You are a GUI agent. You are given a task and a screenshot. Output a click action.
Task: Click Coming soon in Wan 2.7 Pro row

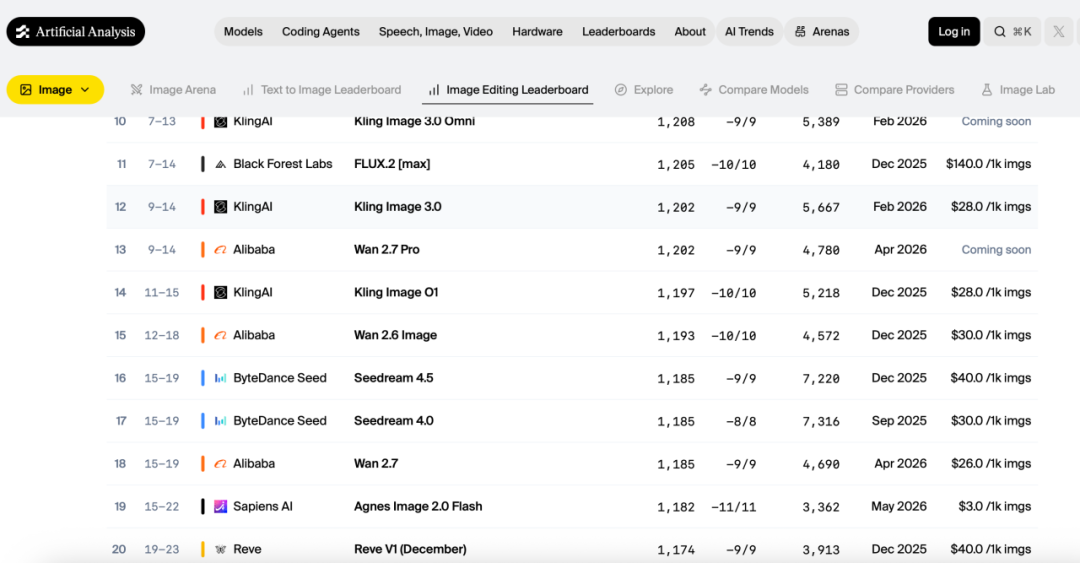[996, 249]
